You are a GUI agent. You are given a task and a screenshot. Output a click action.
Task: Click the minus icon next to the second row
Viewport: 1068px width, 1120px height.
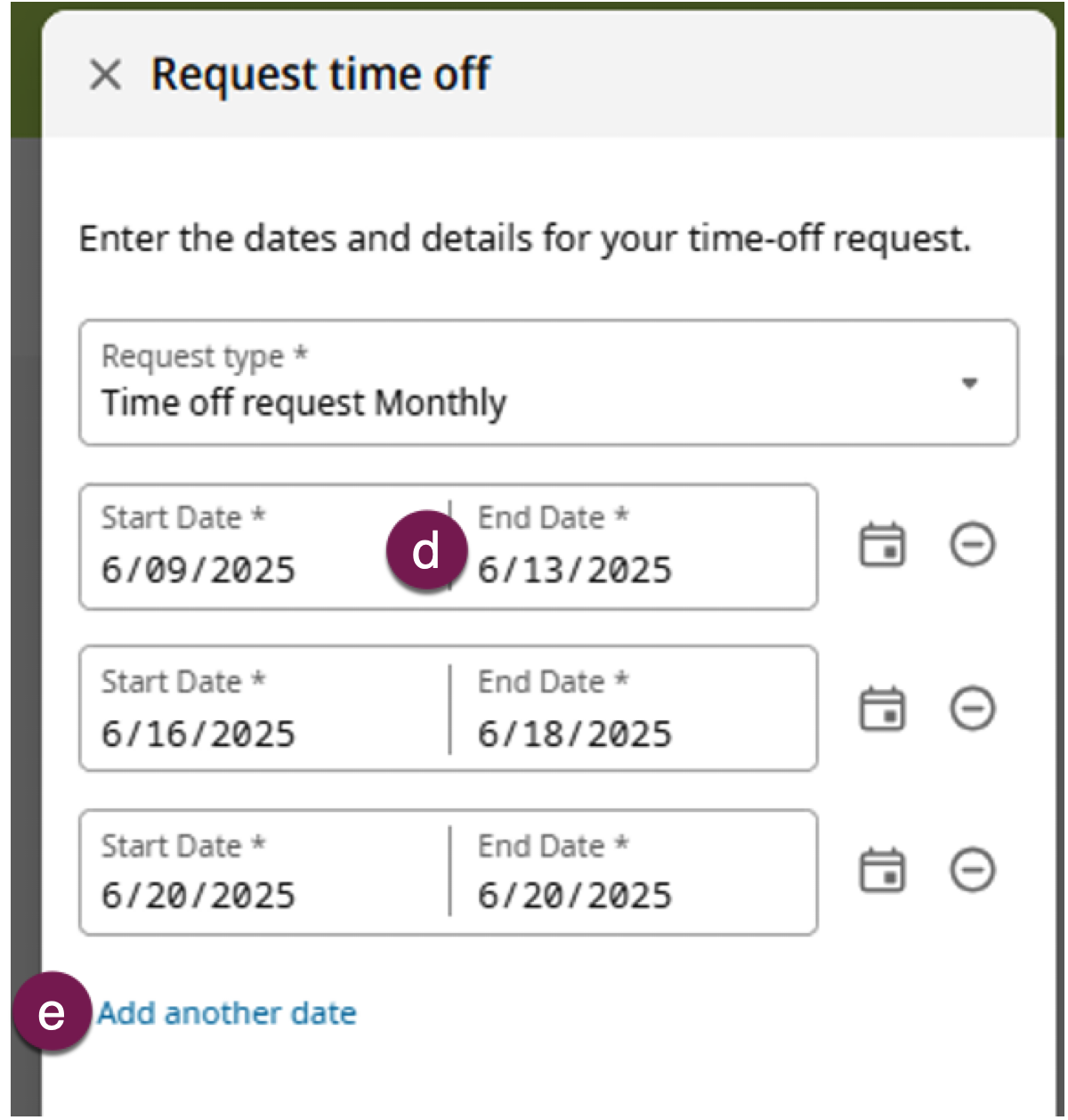pos(972,710)
